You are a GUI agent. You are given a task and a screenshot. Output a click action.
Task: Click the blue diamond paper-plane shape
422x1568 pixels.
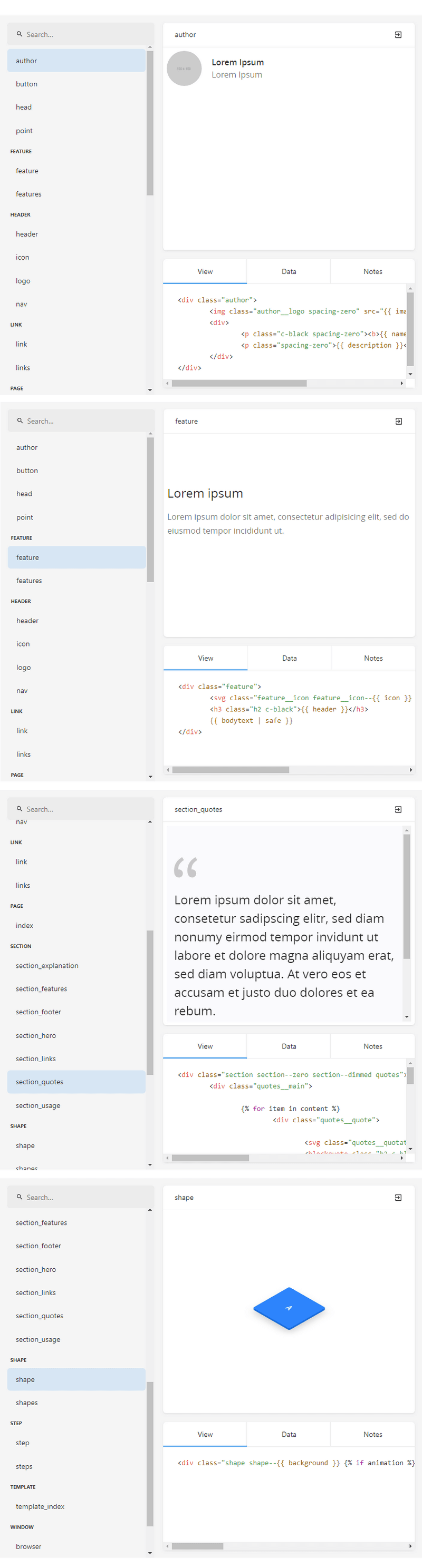(289, 1308)
